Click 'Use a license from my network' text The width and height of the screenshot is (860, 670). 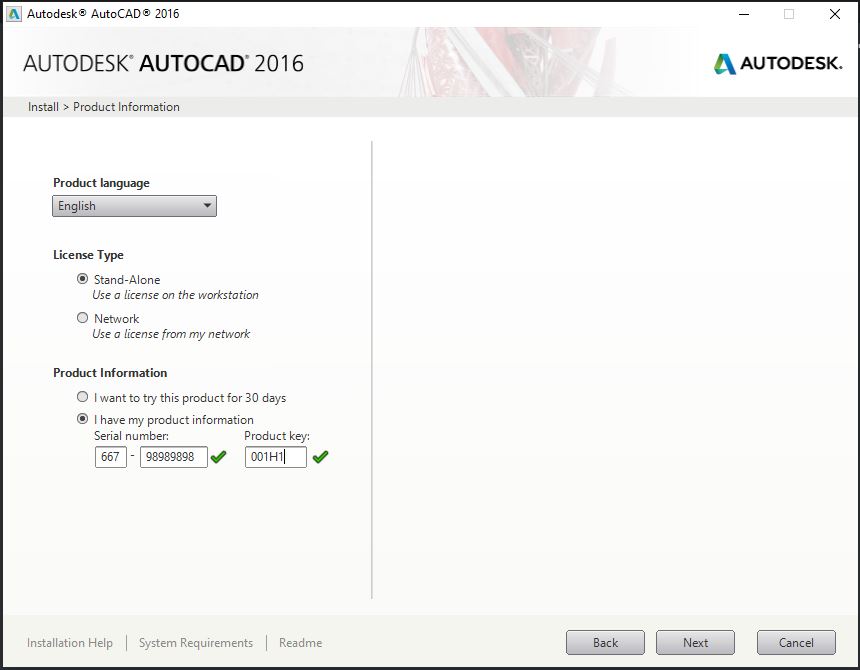tap(171, 334)
